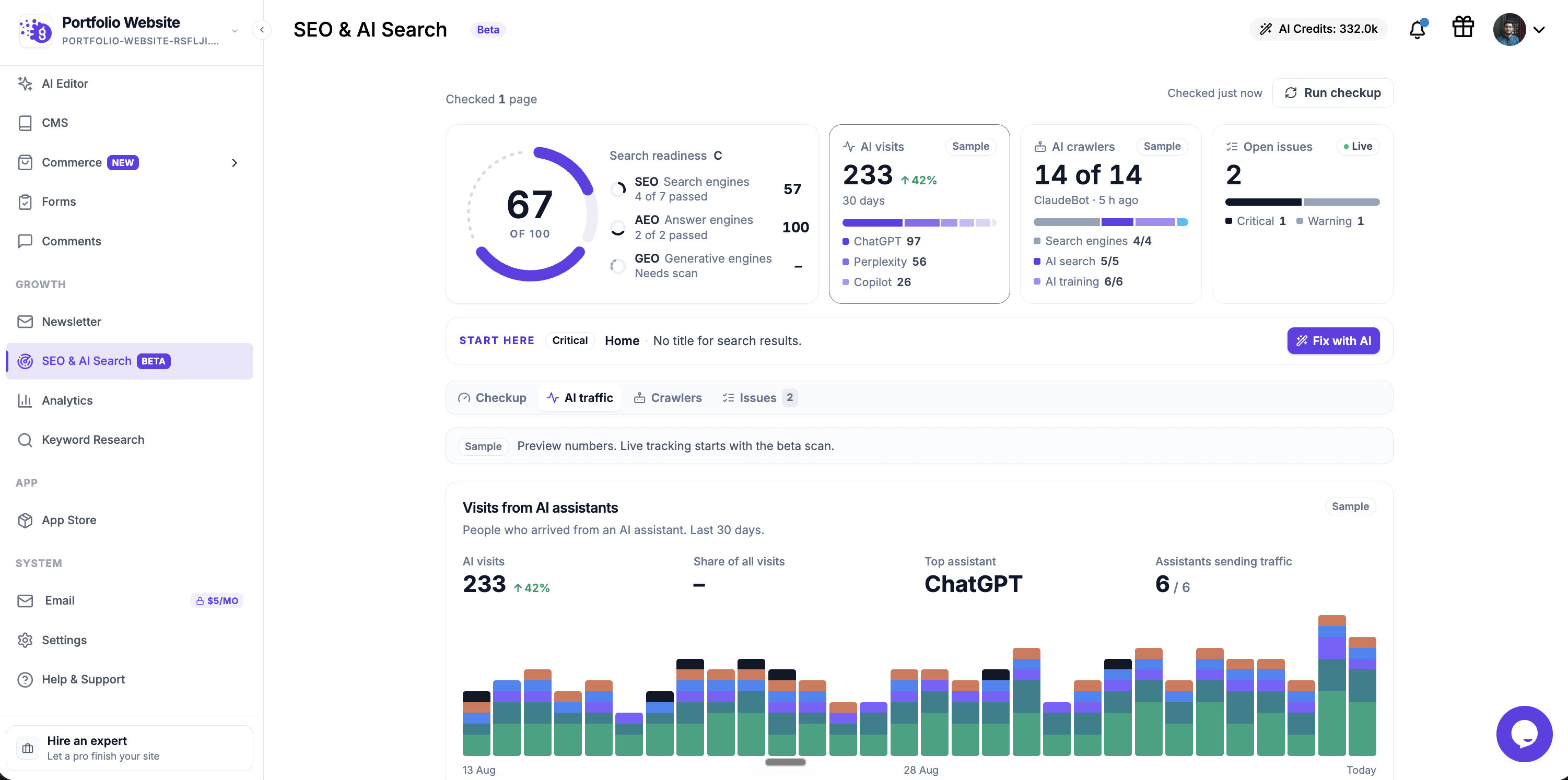This screenshot has height=780, width=1568.
Task: Click the horizontal scrollbar under the chart
Action: click(x=785, y=762)
